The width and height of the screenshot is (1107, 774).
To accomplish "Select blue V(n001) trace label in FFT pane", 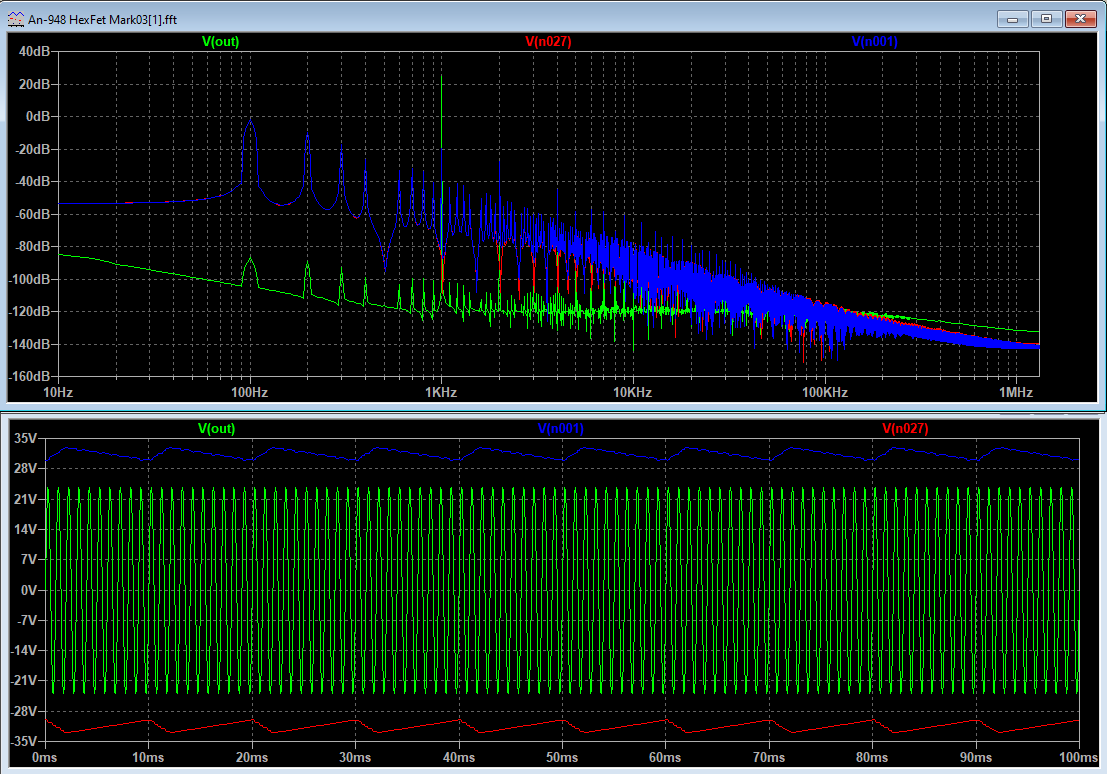I will click(874, 41).
